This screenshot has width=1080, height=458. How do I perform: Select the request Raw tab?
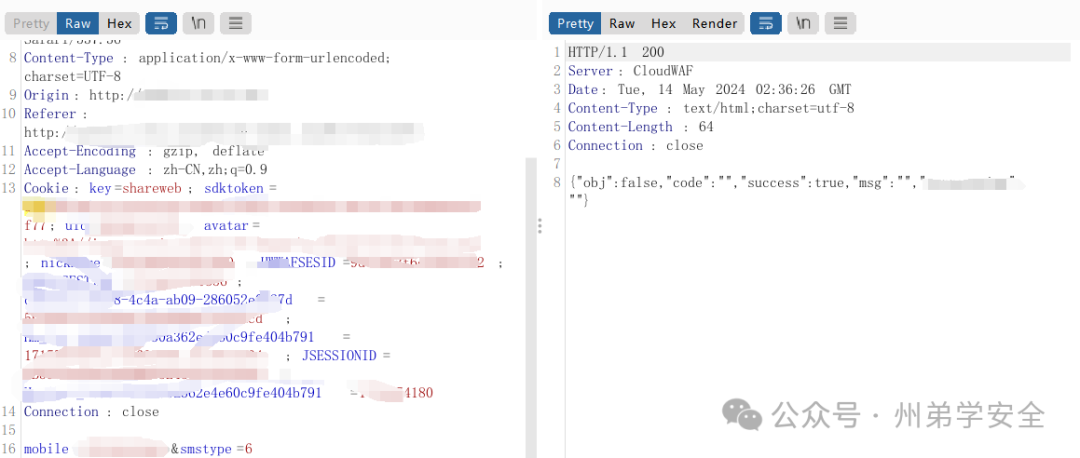[x=78, y=23]
